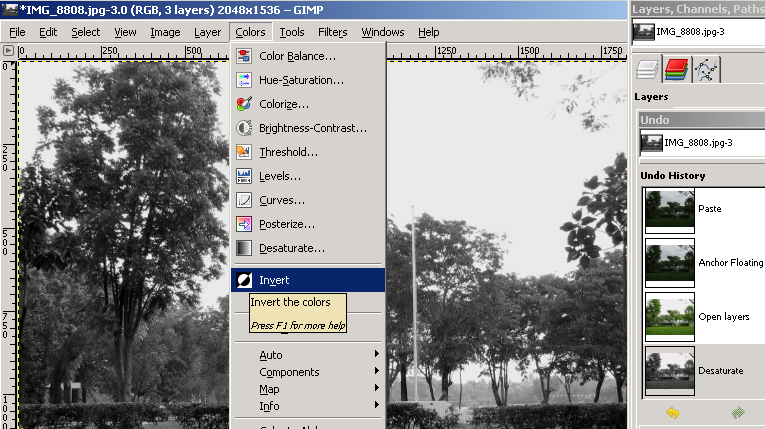
Task: Switch to the Paths dock tab icon
Action: pyautogui.click(x=706, y=70)
